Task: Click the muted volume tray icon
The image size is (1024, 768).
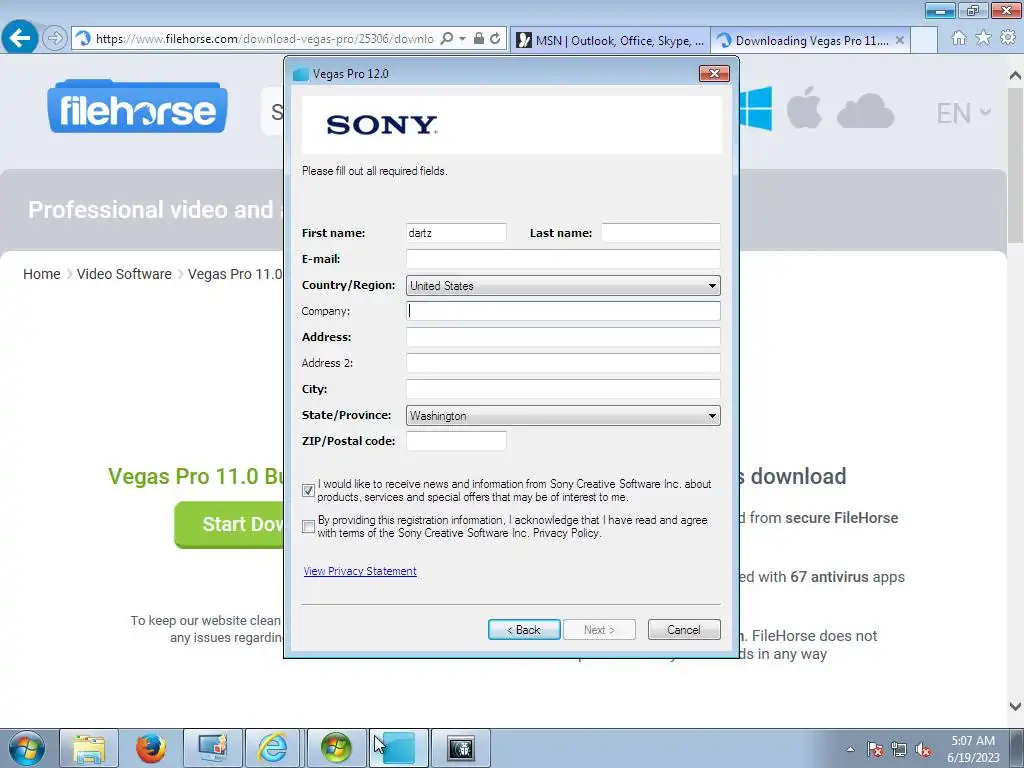Action: click(x=923, y=749)
